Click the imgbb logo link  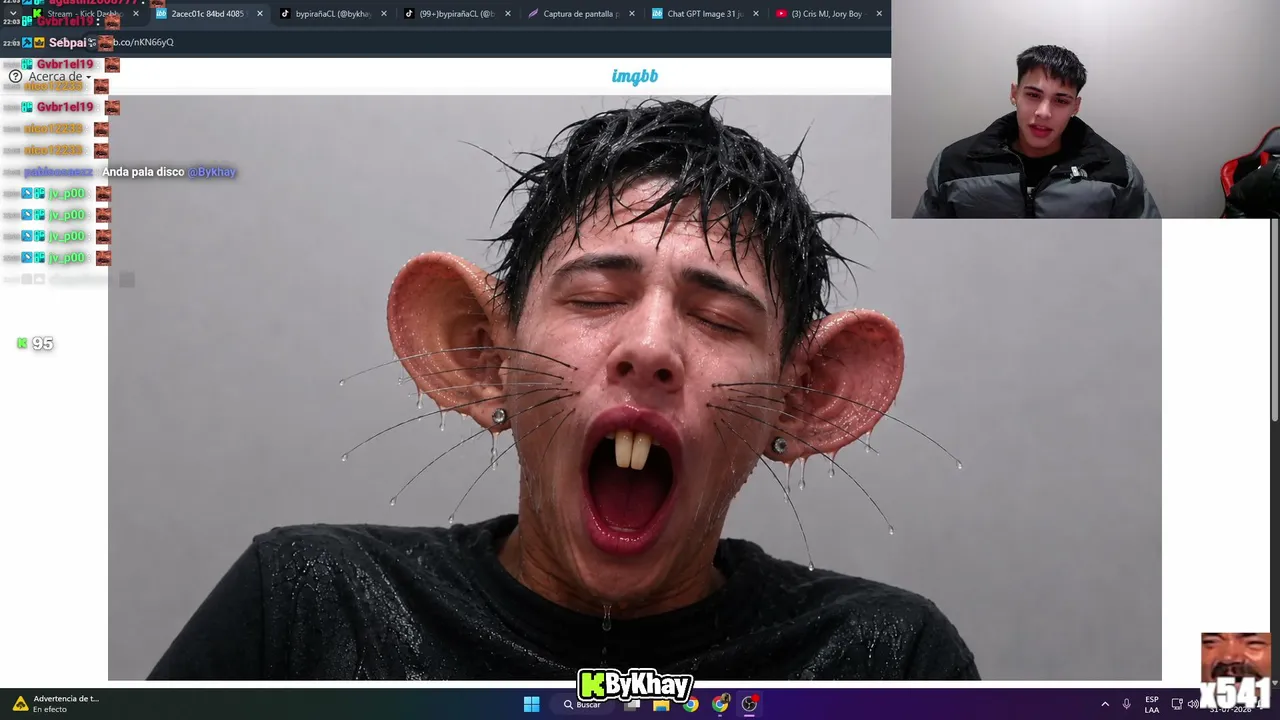coord(635,76)
